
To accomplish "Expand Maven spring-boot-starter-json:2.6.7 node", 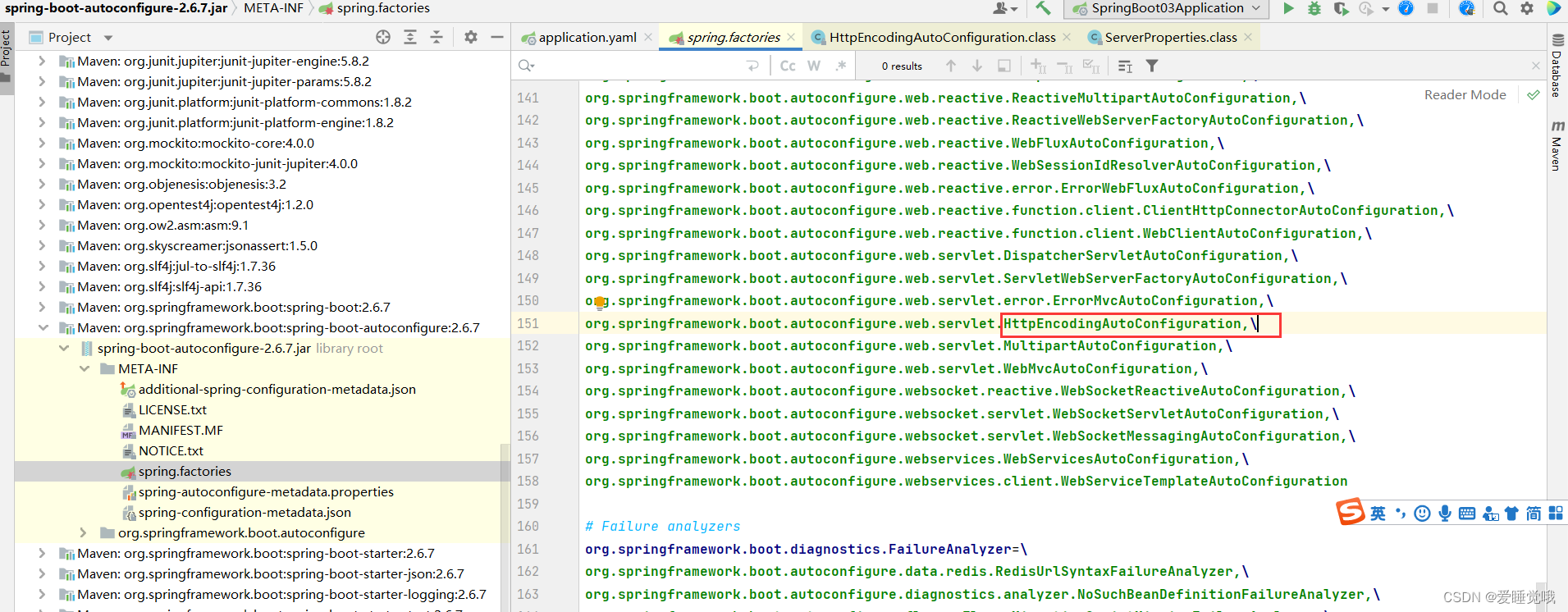I will [x=42, y=573].
